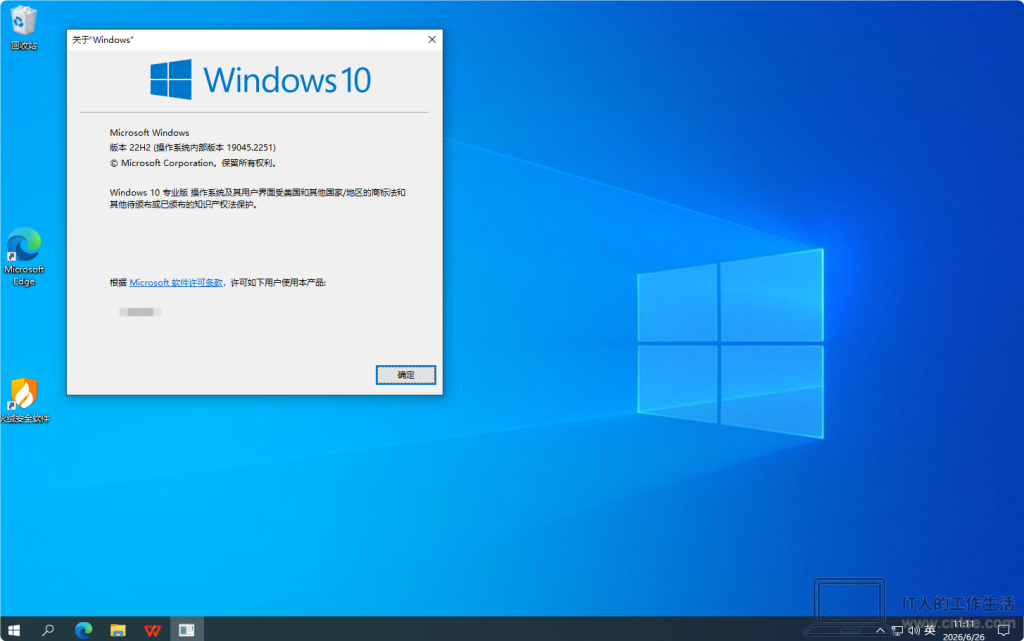Switch the 英 input method indicator
The width and height of the screenshot is (1024, 641).
[930, 631]
